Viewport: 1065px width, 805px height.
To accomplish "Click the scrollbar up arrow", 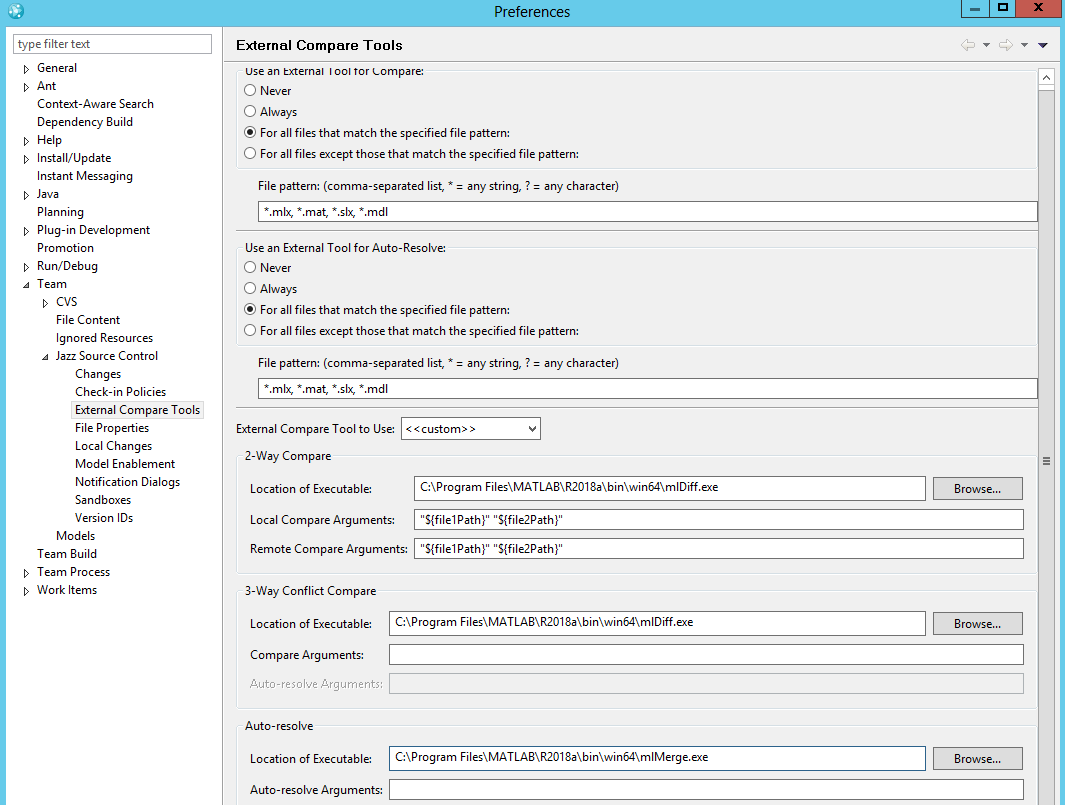I will (x=1046, y=76).
